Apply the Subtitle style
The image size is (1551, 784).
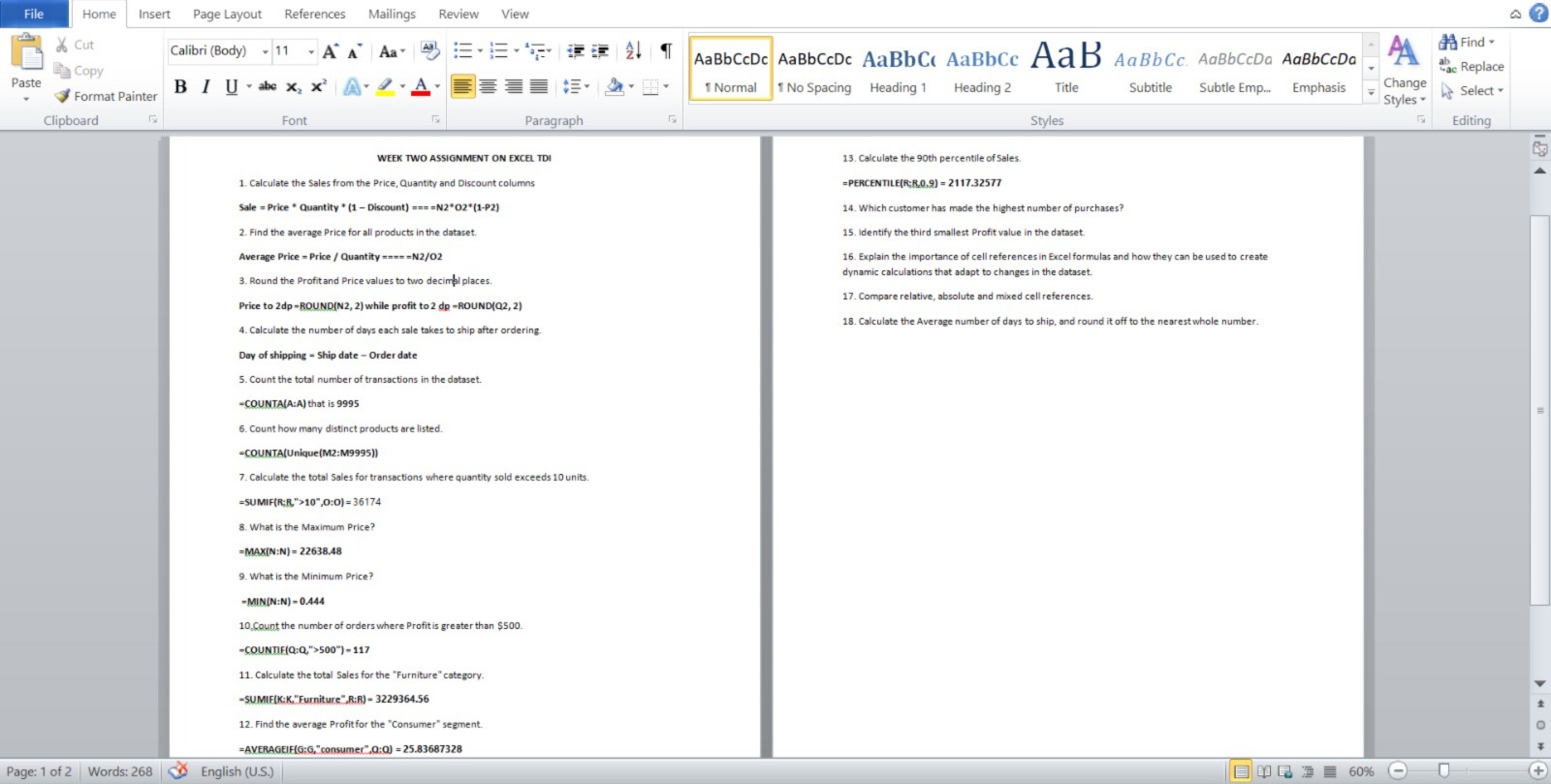(x=1150, y=68)
